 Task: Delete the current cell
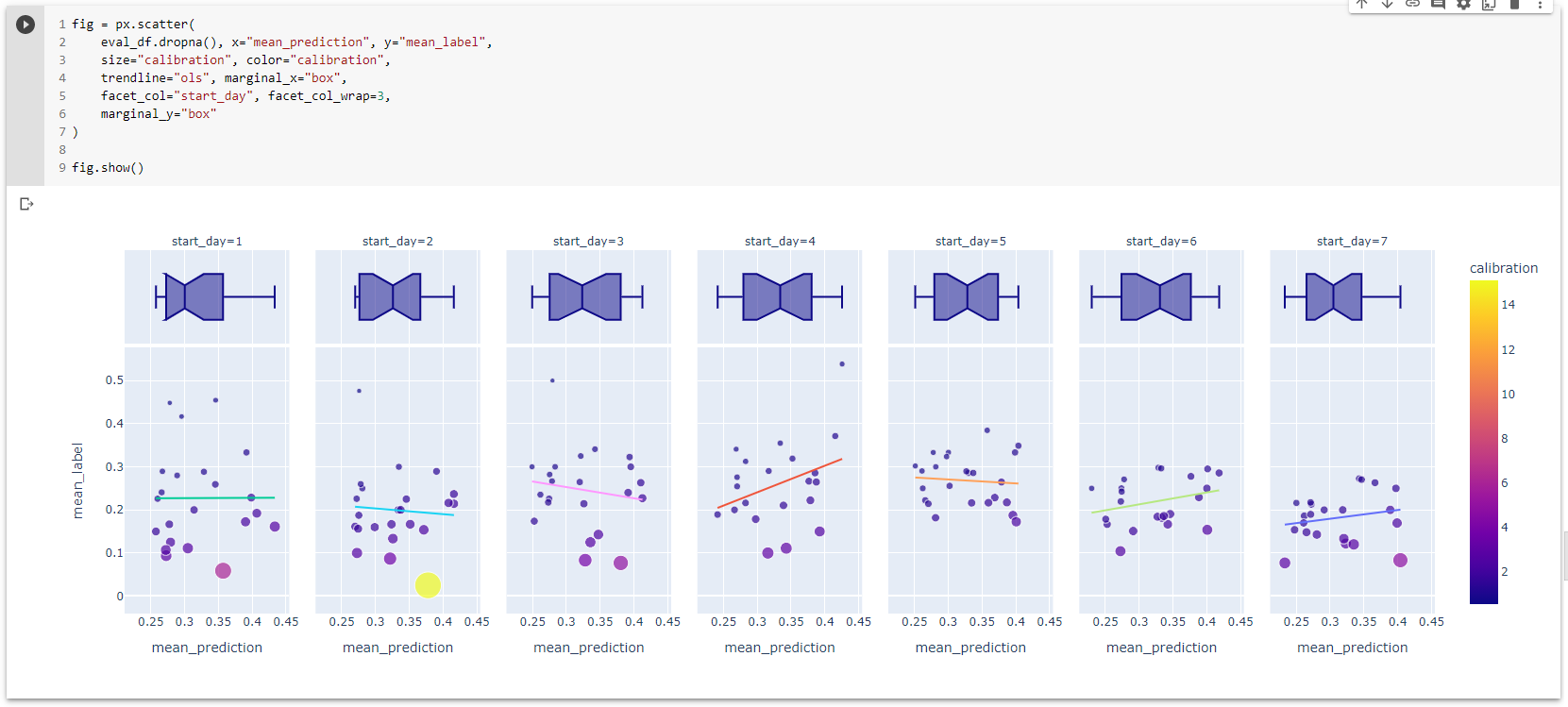(1515, 6)
